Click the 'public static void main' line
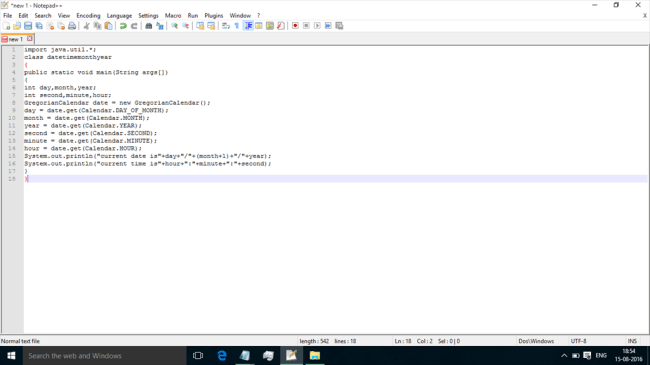The height and width of the screenshot is (365, 650). (96, 72)
